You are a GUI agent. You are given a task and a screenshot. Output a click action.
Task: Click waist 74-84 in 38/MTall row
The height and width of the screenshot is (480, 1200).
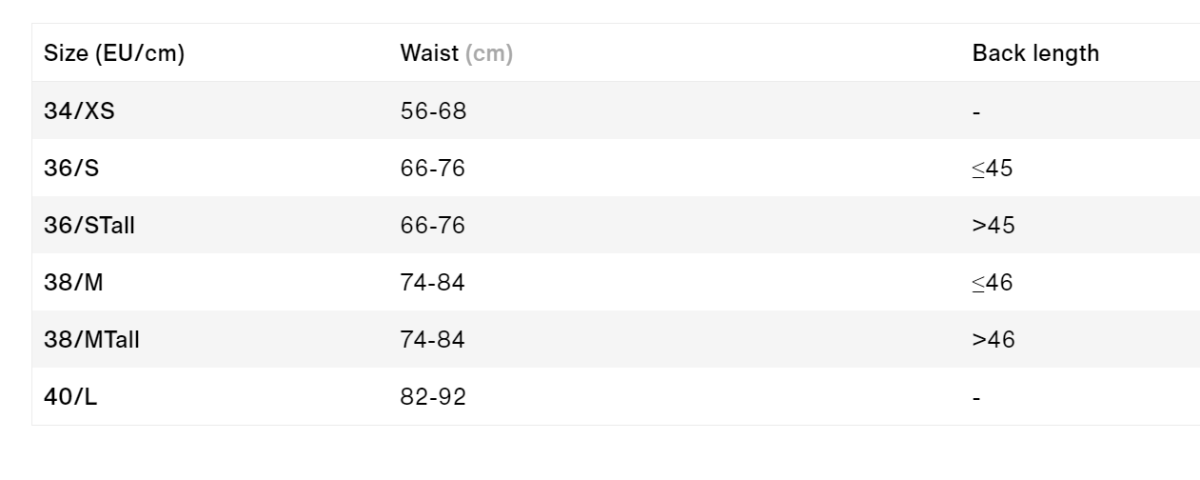coord(432,340)
